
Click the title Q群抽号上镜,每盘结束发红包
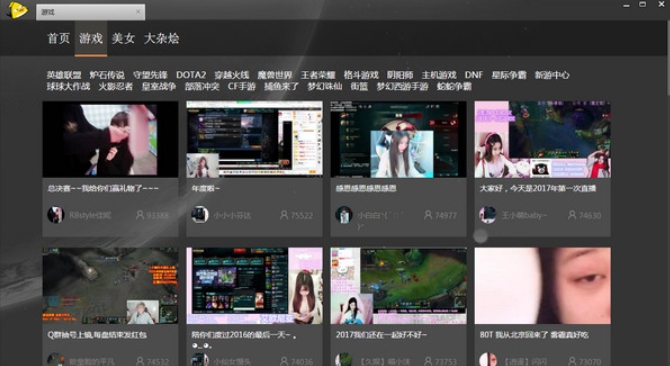[97, 335]
